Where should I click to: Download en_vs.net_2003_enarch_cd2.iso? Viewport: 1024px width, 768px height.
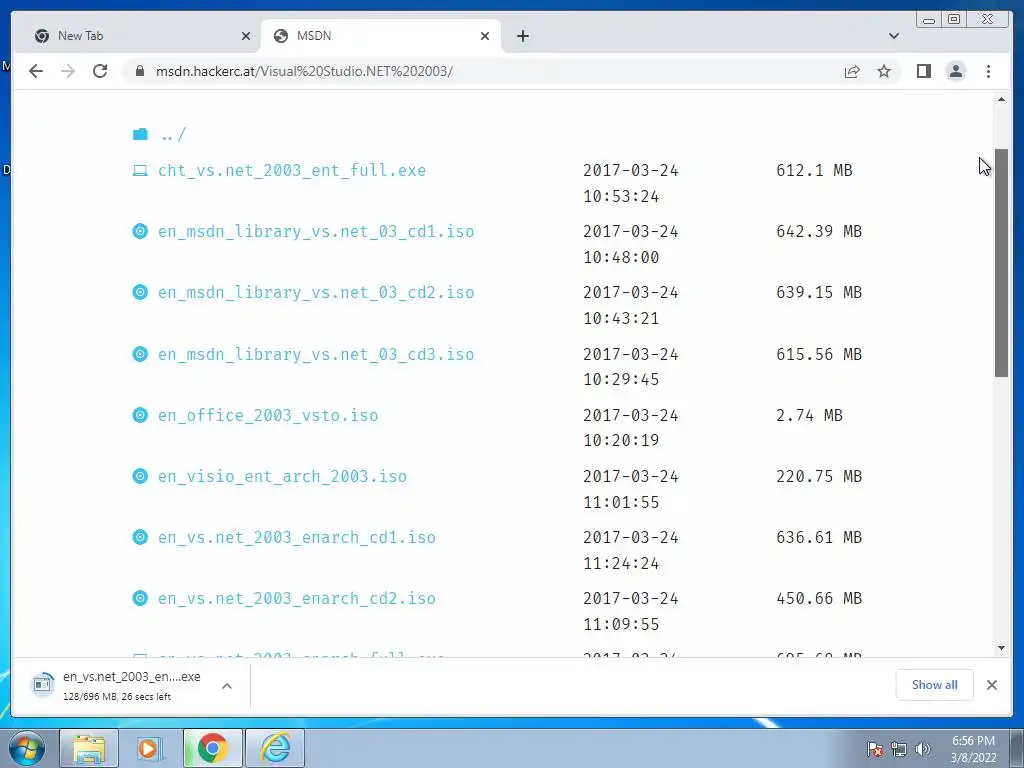click(x=296, y=599)
